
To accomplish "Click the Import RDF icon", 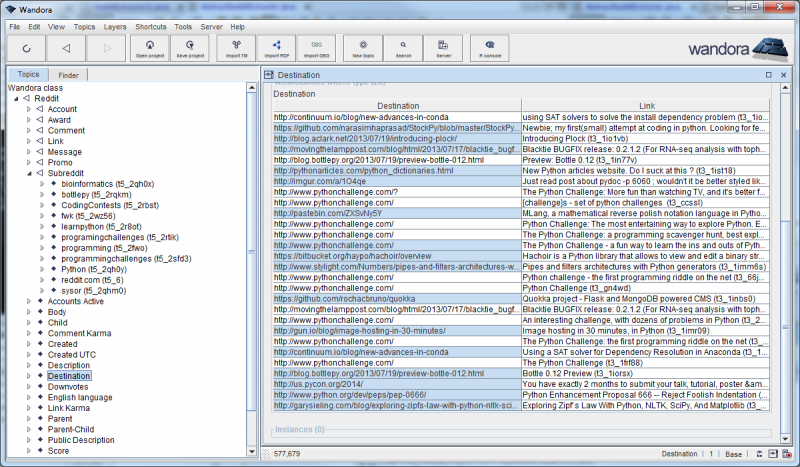I will click(277, 47).
